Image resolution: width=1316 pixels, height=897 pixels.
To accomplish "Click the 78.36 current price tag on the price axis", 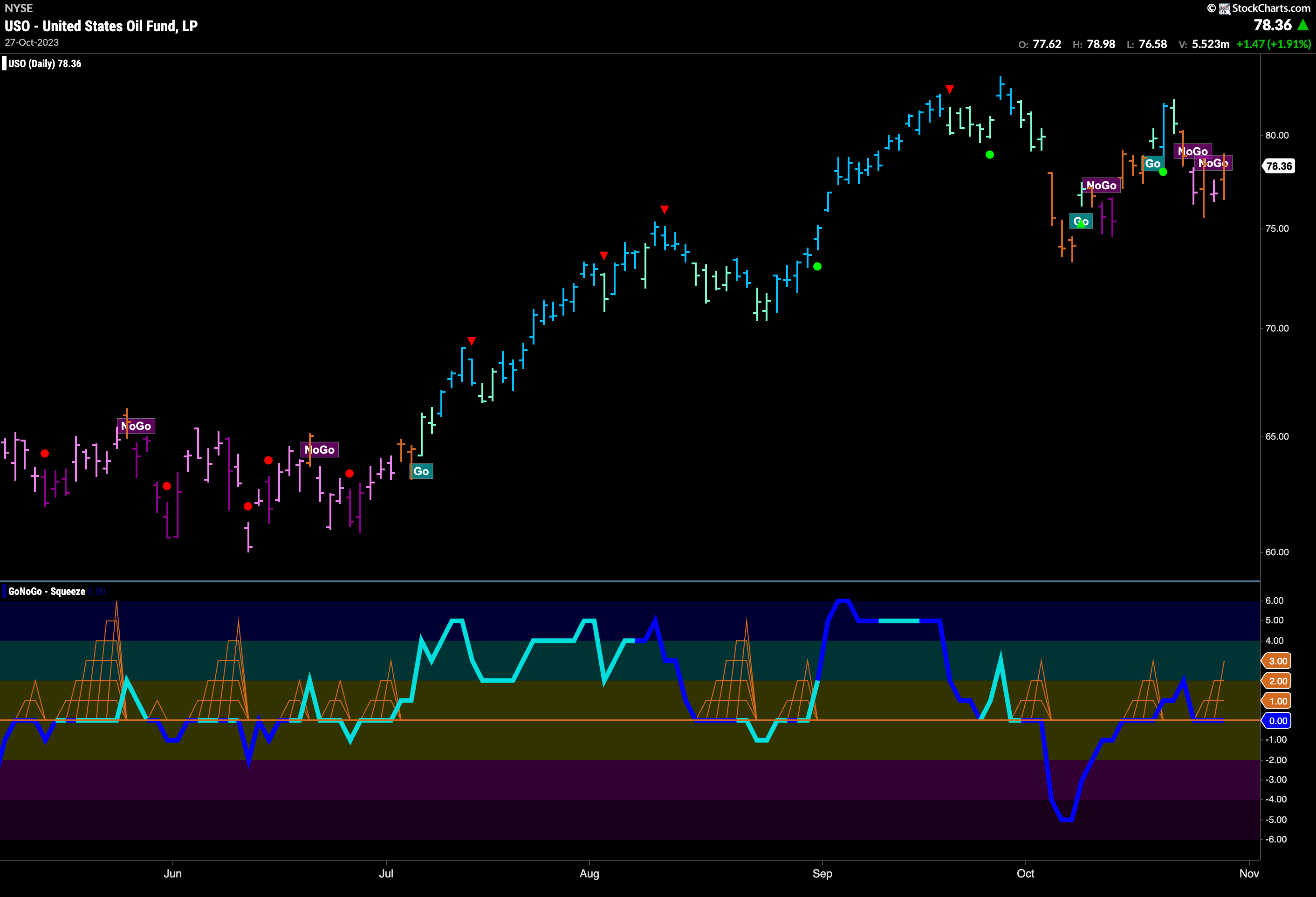I will (x=1279, y=166).
